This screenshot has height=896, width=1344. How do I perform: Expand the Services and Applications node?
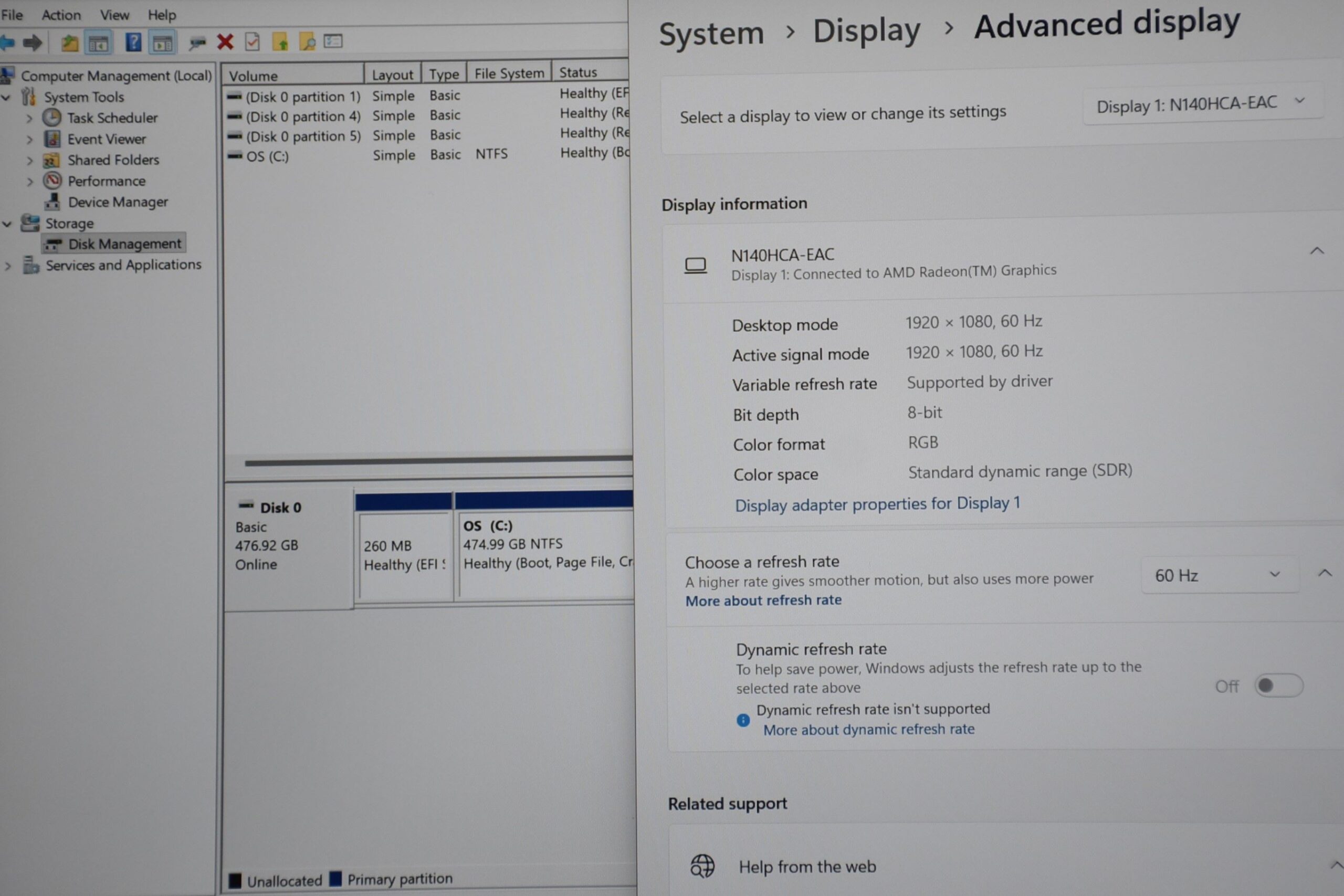point(8,266)
